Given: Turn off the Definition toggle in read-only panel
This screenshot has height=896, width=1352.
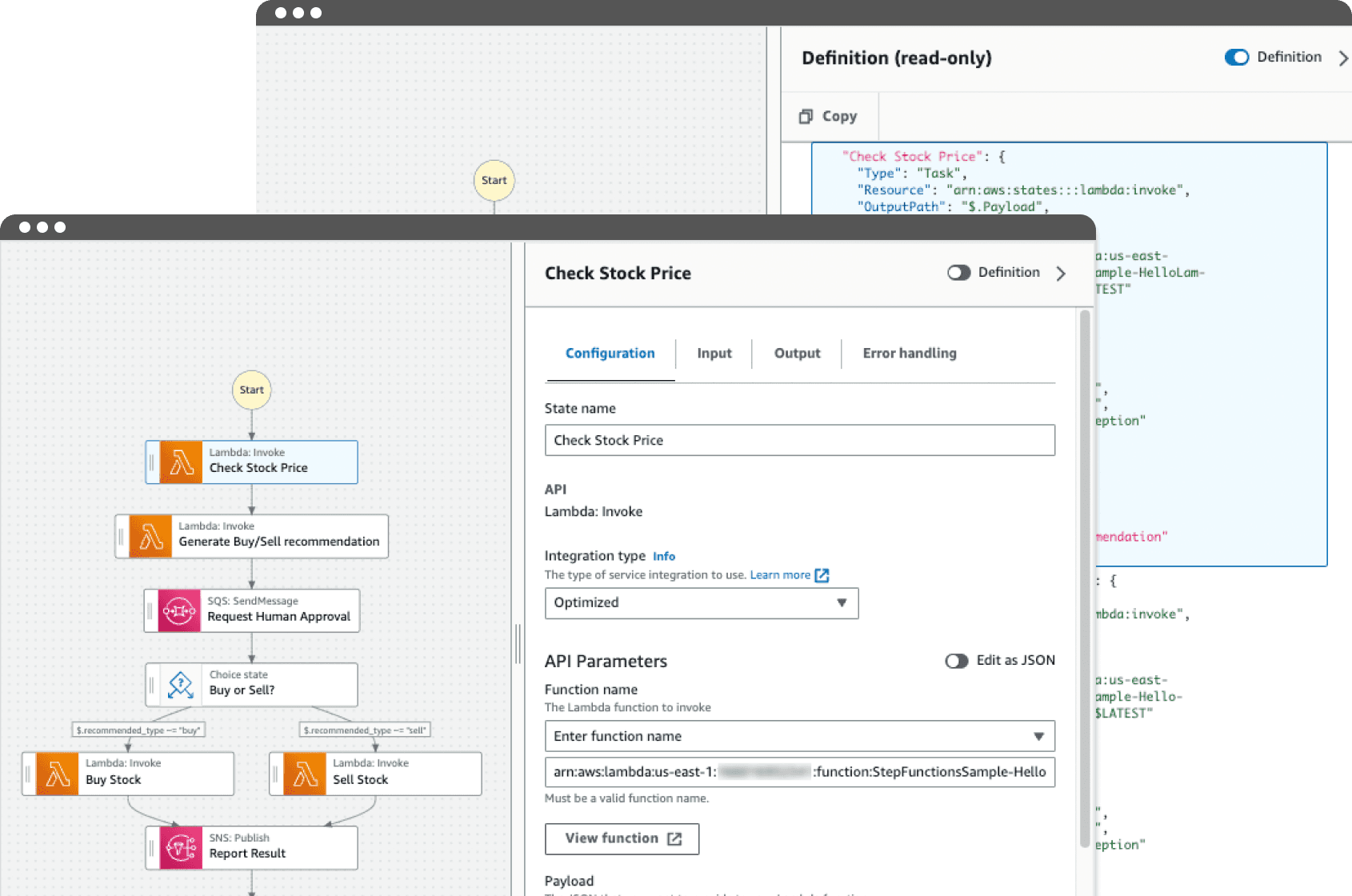Looking at the screenshot, I should 1236,58.
